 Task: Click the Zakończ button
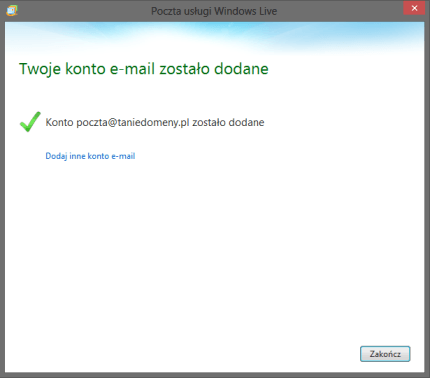coord(385,354)
